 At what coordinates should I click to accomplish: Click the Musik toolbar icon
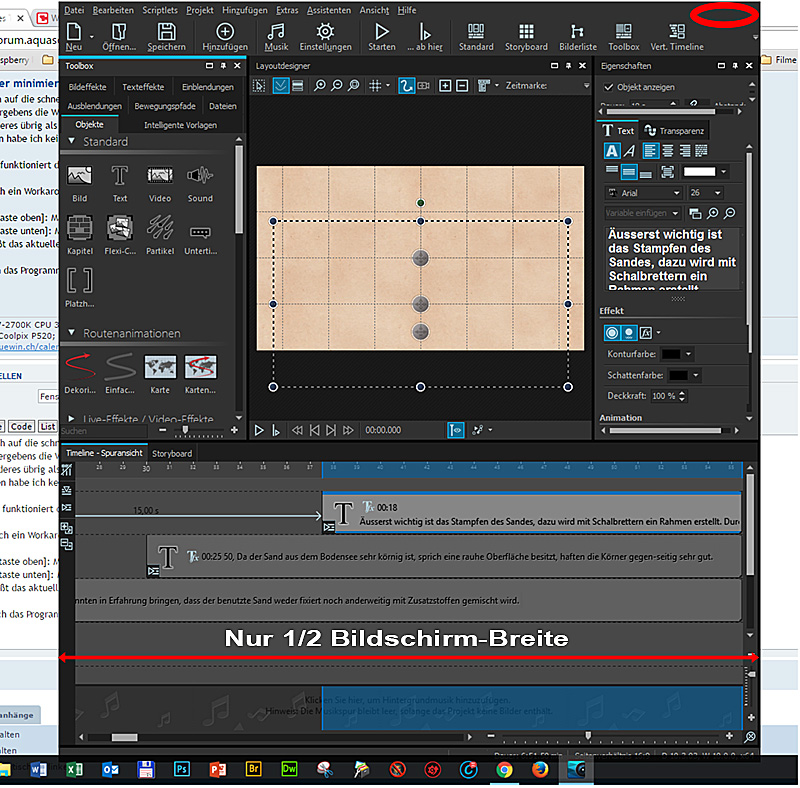275,37
